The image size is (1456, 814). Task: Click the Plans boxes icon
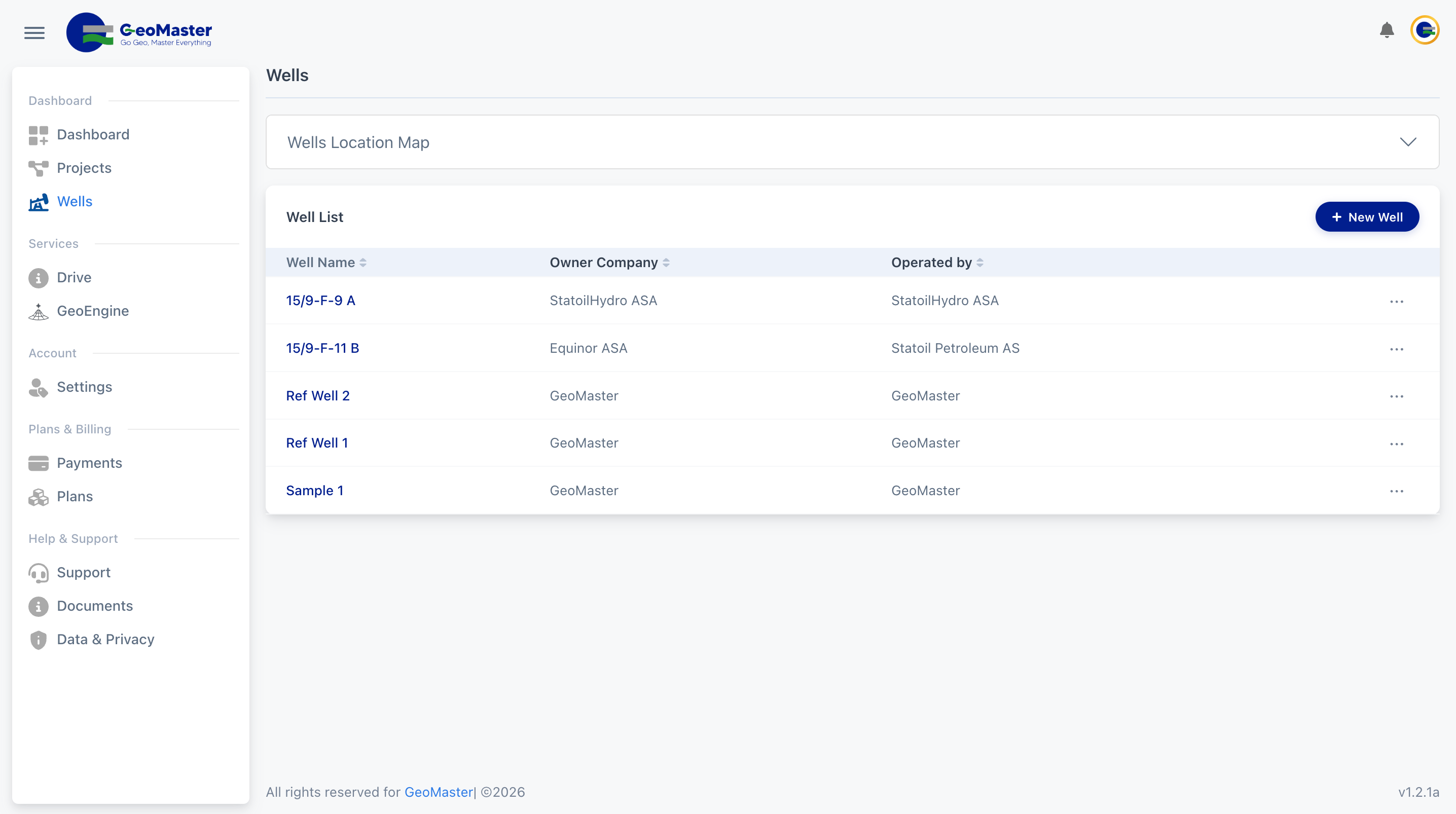[39, 497]
